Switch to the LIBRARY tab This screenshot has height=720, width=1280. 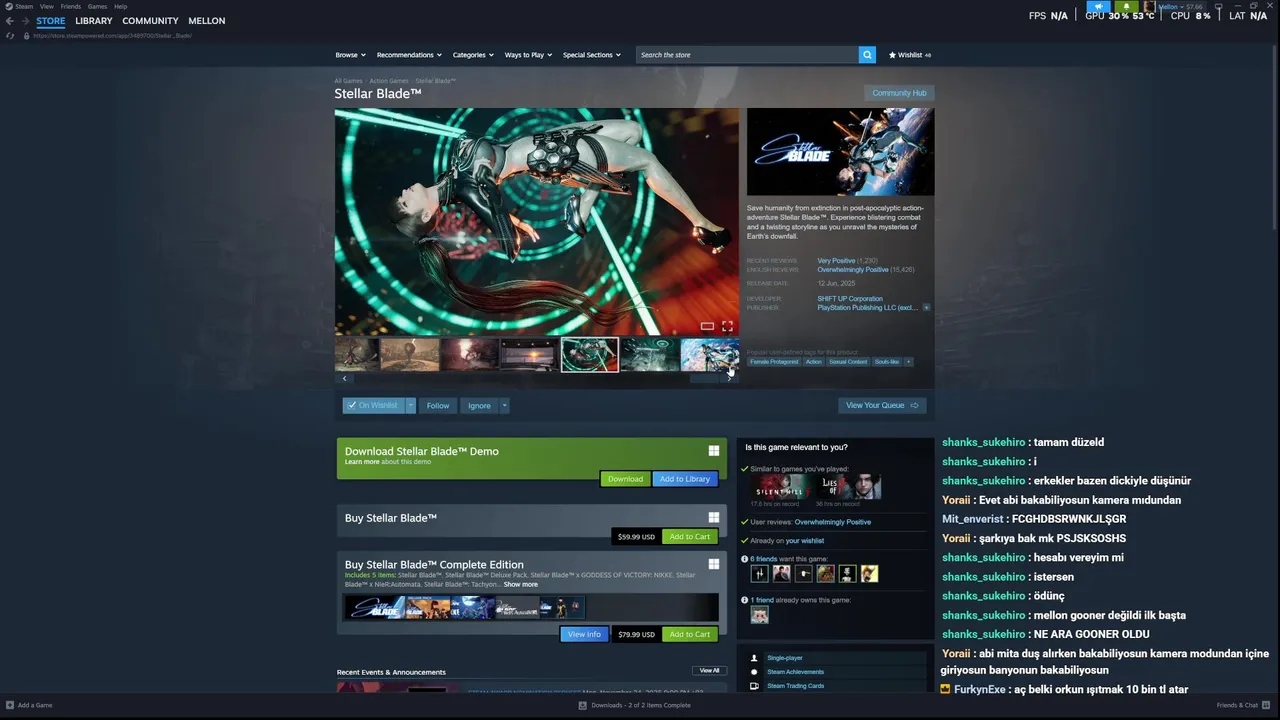[x=94, y=21]
